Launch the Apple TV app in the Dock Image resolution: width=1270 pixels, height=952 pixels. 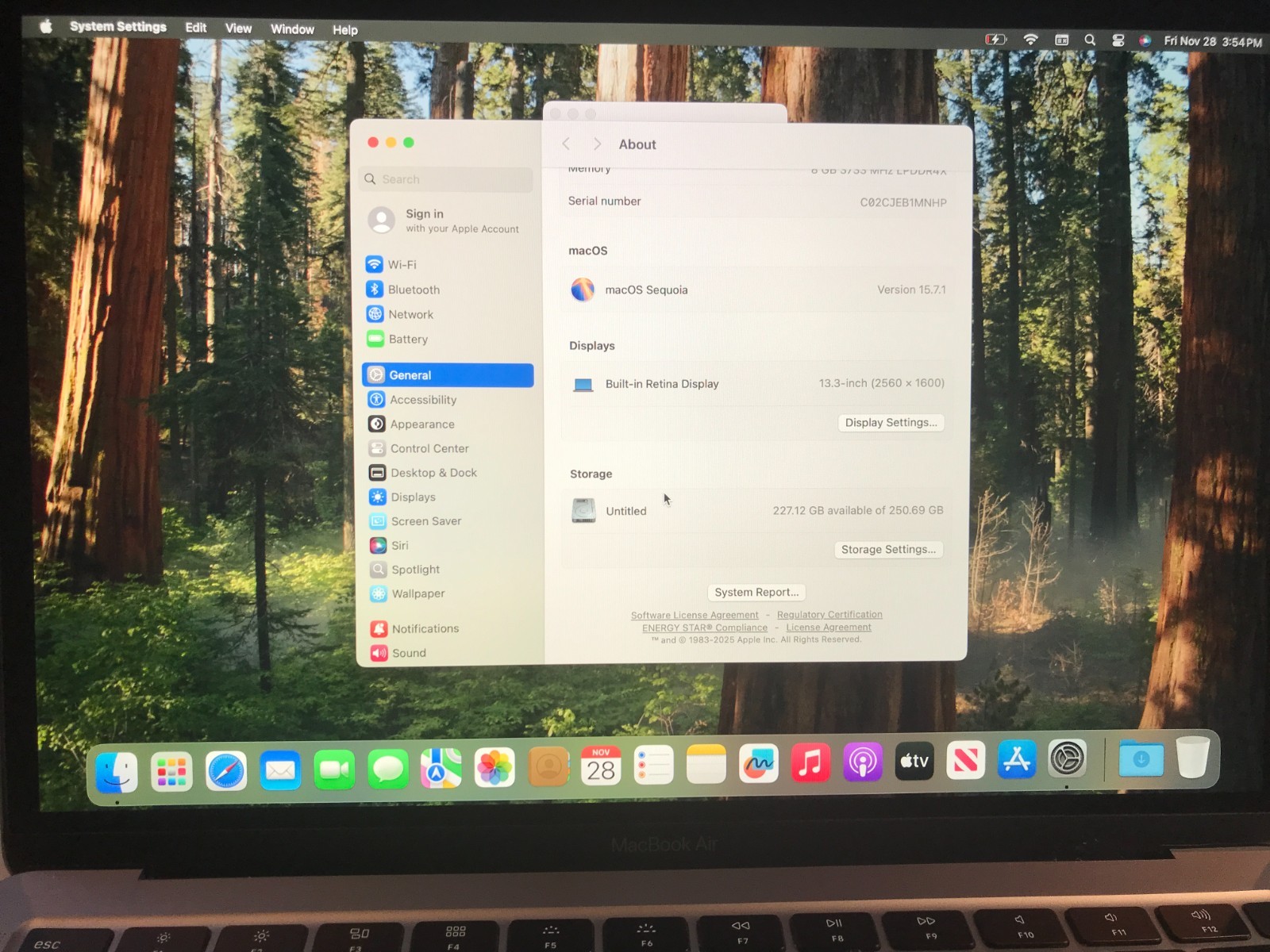(914, 761)
